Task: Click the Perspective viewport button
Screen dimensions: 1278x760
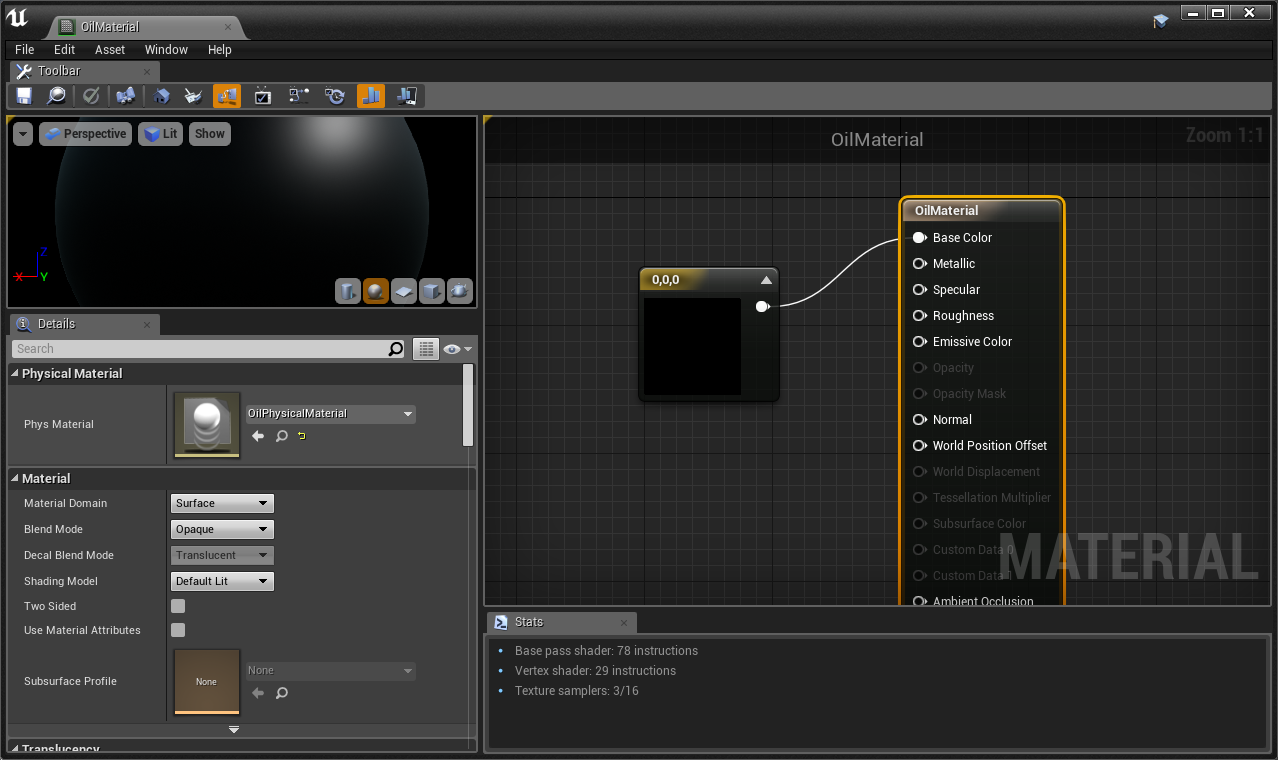Action: pyautogui.click(x=85, y=134)
